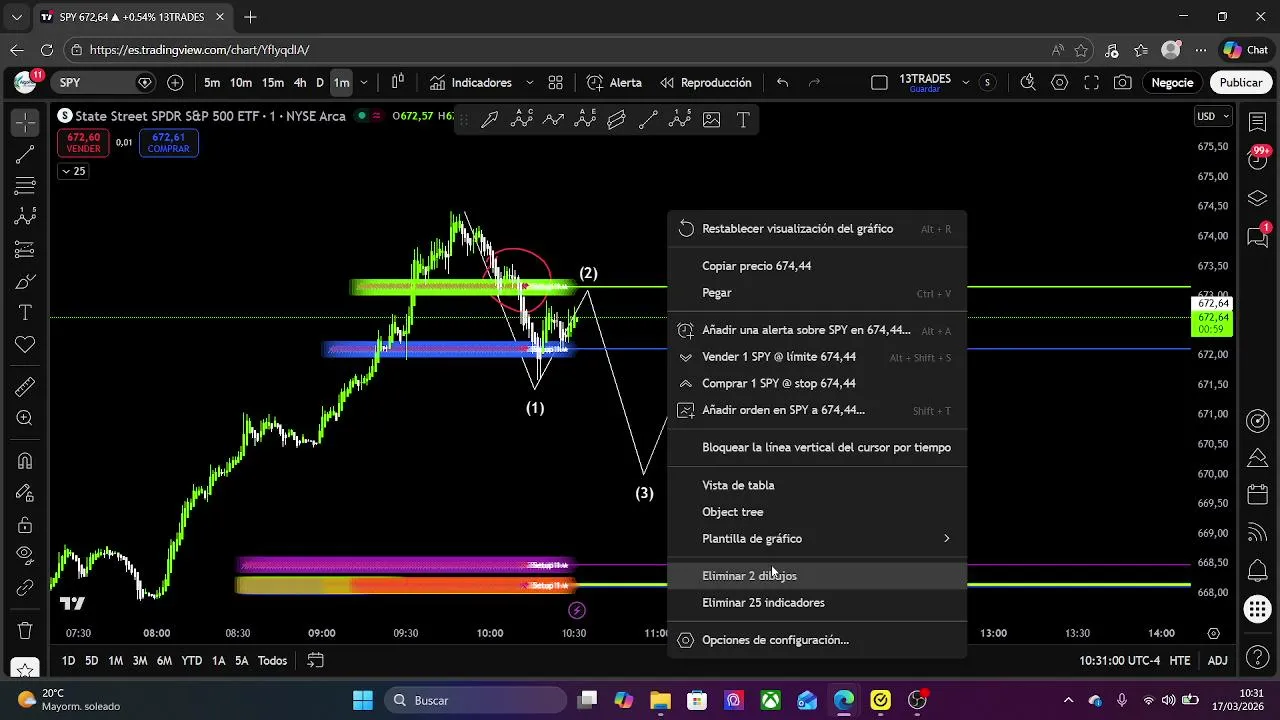
Task: Start Reproducción bar replay
Action: pos(705,83)
